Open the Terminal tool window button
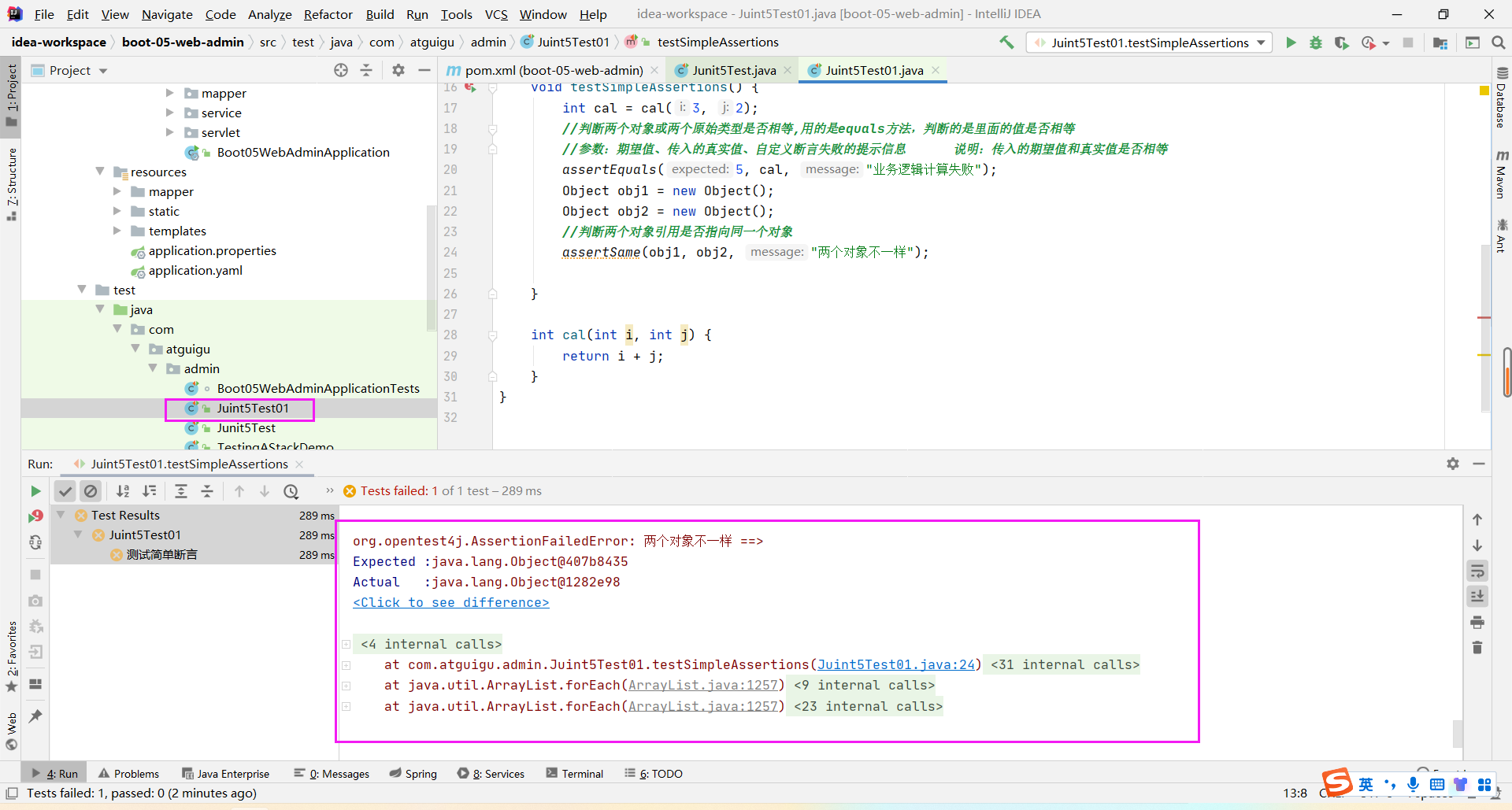 pos(575,774)
